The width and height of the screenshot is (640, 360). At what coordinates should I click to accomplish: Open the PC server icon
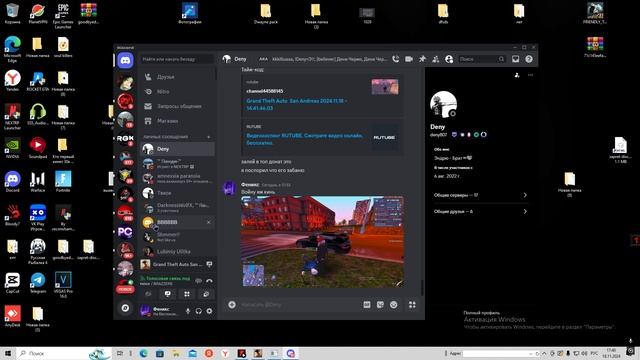coord(125,232)
